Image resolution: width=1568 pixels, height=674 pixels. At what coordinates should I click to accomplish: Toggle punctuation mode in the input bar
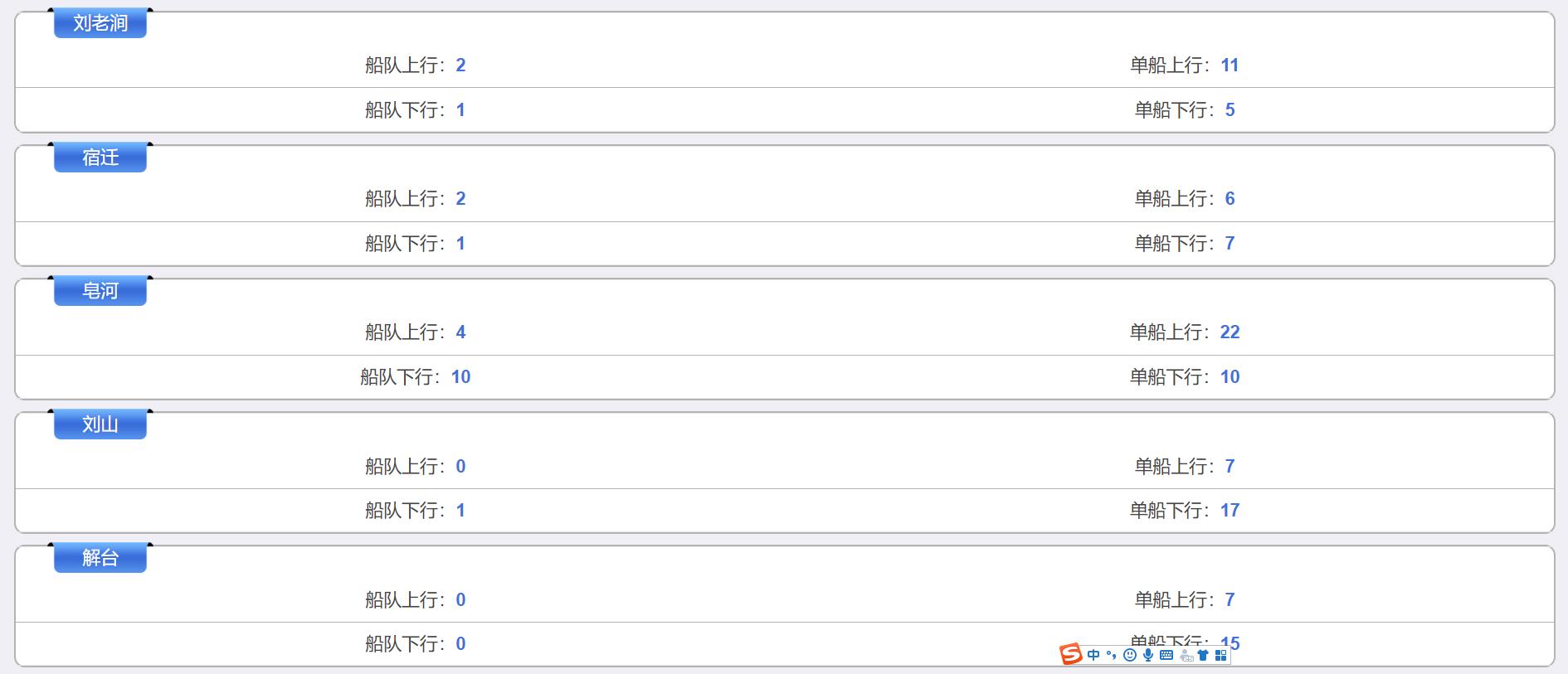click(1112, 655)
